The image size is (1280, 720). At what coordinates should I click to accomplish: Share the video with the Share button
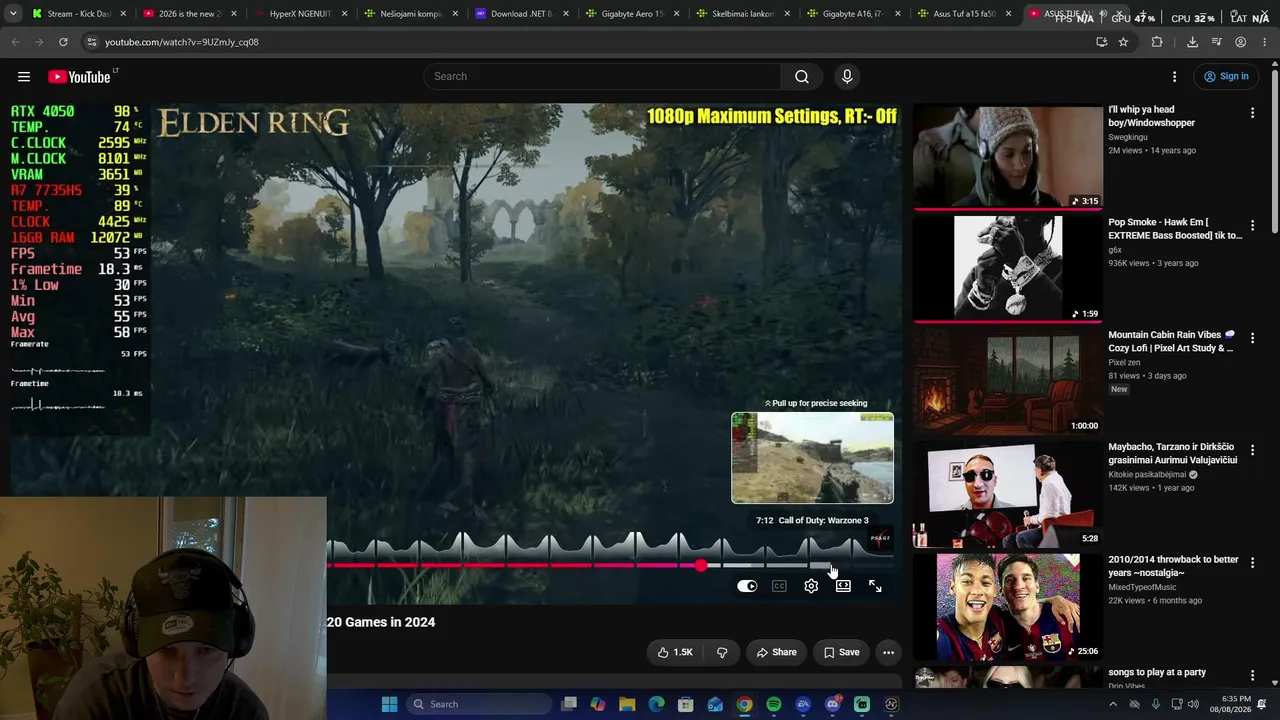coord(777,652)
